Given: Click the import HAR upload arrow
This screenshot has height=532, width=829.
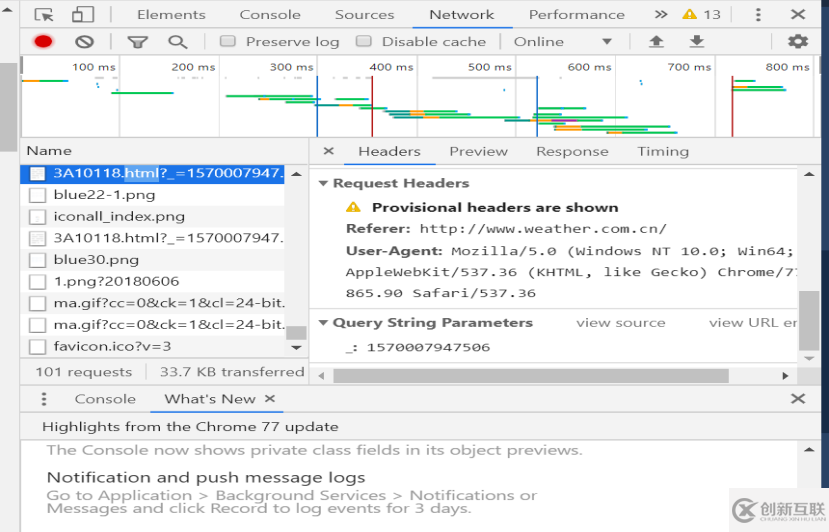Looking at the screenshot, I should [656, 42].
